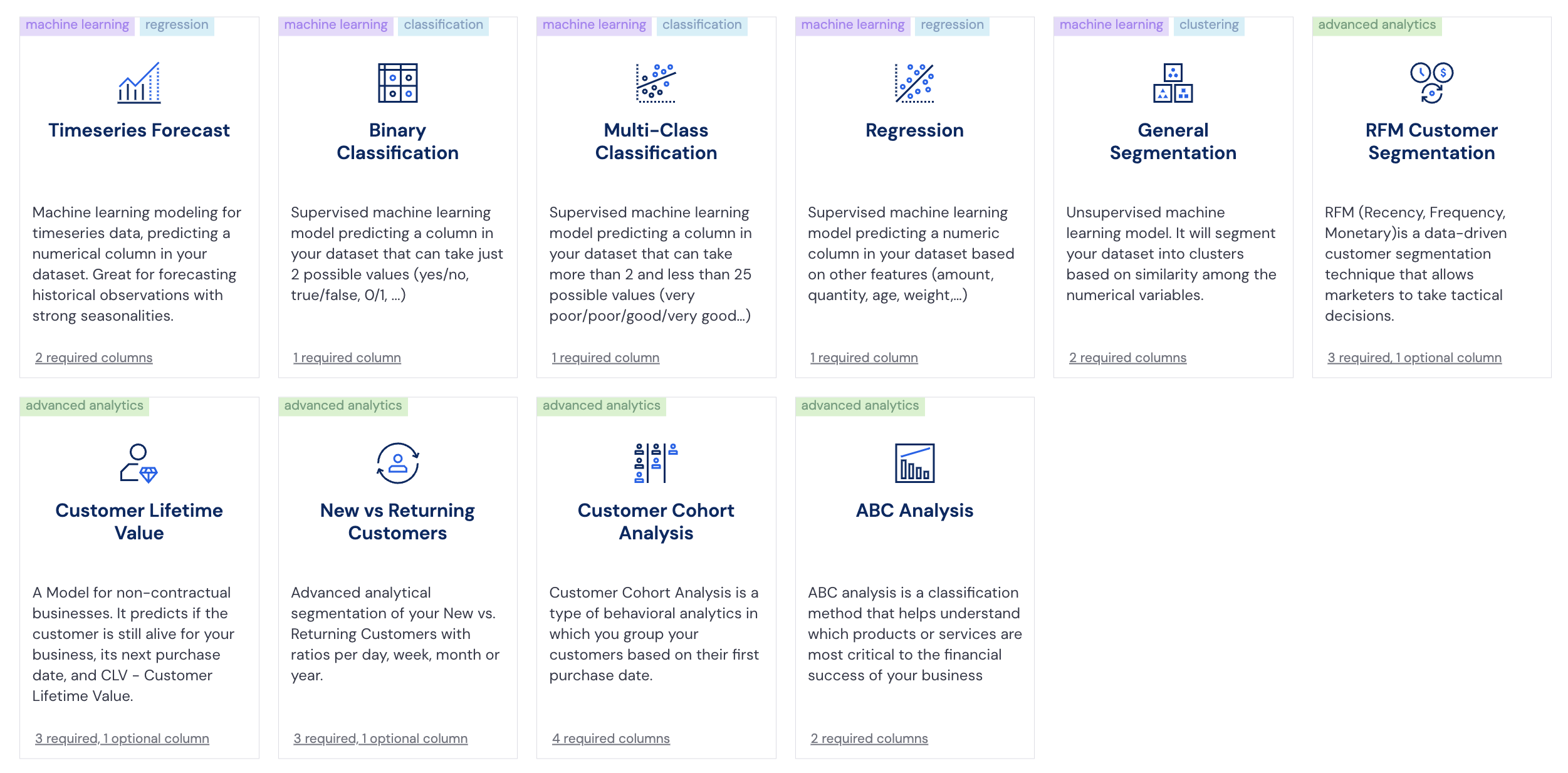Open Binary Classification's 1 required column link
Viewport: 1568px width, 773px height.
tap(347, 358)
